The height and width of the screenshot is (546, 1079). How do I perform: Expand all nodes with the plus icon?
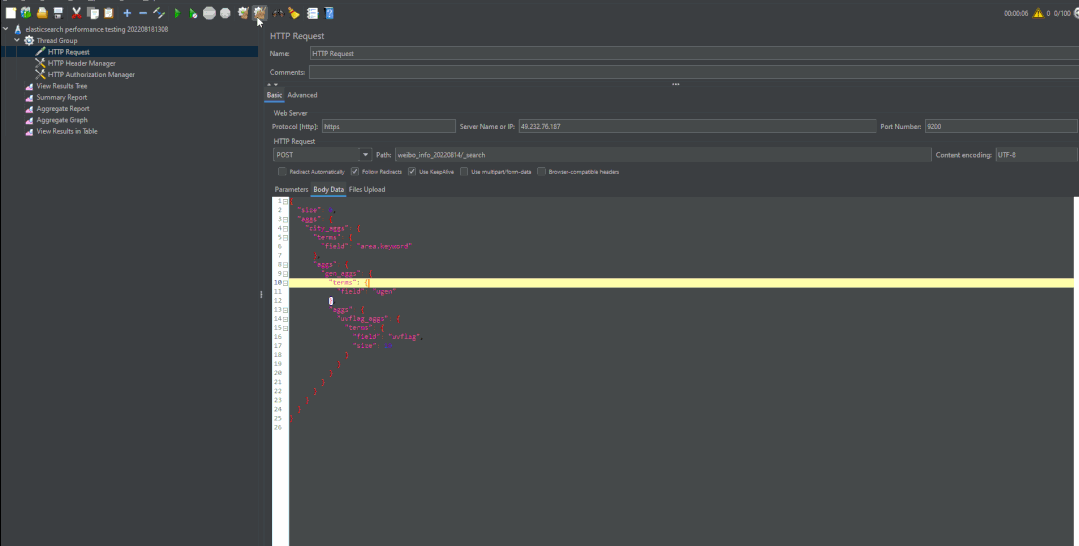pos(127,13)
